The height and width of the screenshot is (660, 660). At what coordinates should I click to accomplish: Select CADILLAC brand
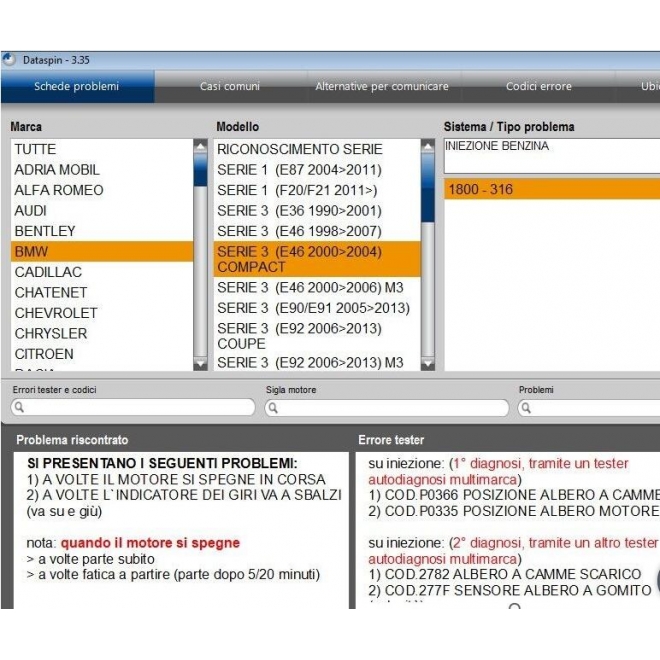click(x=102, y=272)
